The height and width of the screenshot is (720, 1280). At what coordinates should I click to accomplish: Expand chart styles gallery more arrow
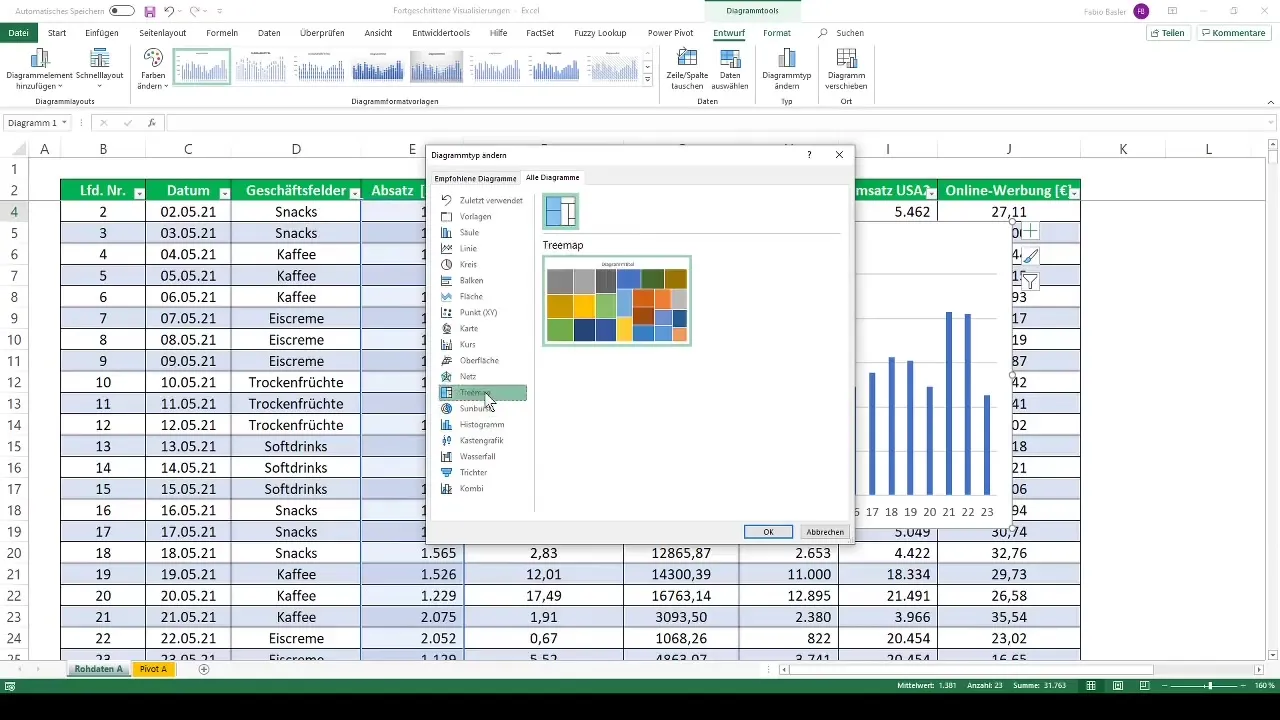click(648, 80)
